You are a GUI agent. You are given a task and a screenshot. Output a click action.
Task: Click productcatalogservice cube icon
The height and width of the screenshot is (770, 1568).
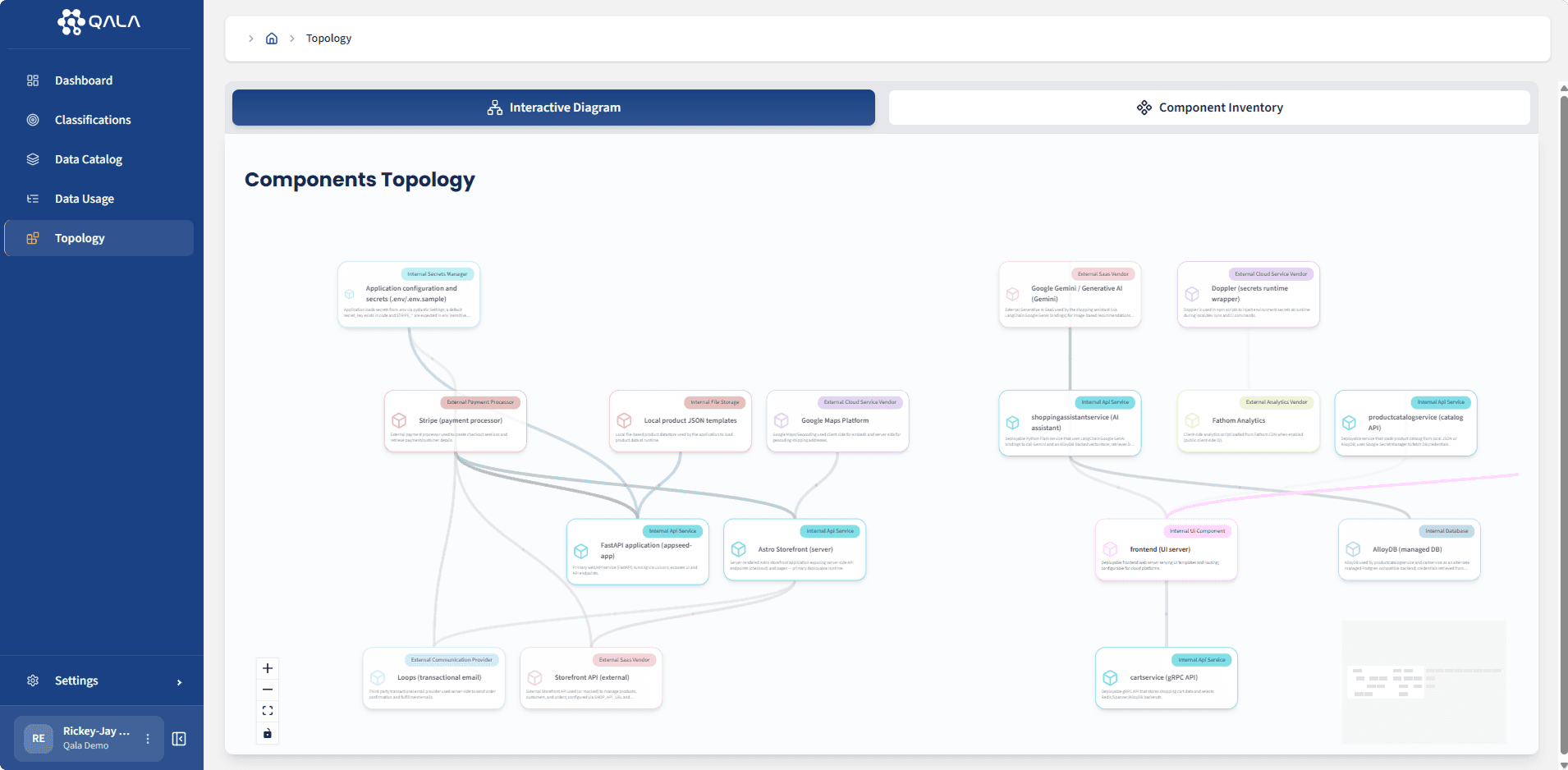1349,423
